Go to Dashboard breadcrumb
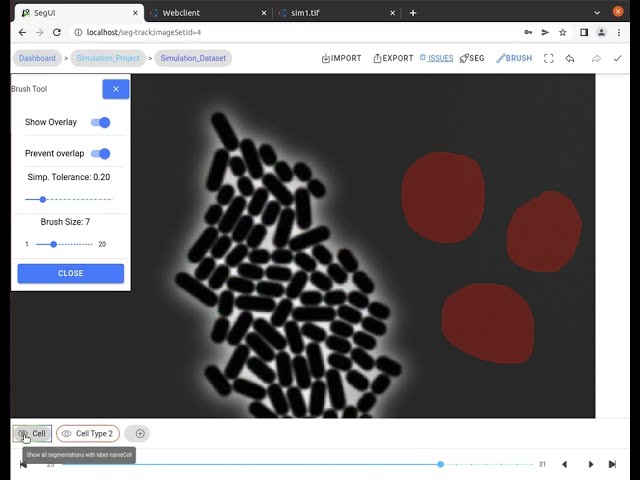Screen dimensions: 640x480 point(37,58)
